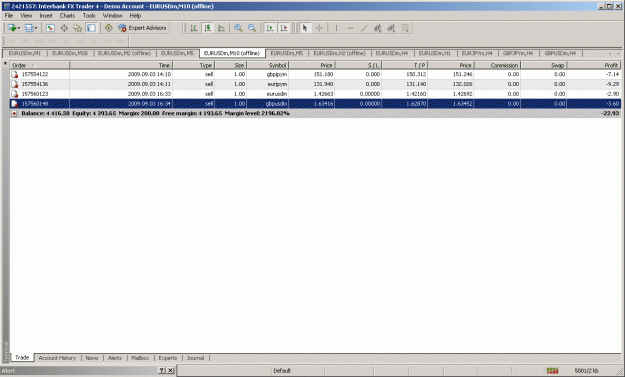Click the Alert bar help question button
The width and height of the screenshot is (625, 377).
coord(161,371)
